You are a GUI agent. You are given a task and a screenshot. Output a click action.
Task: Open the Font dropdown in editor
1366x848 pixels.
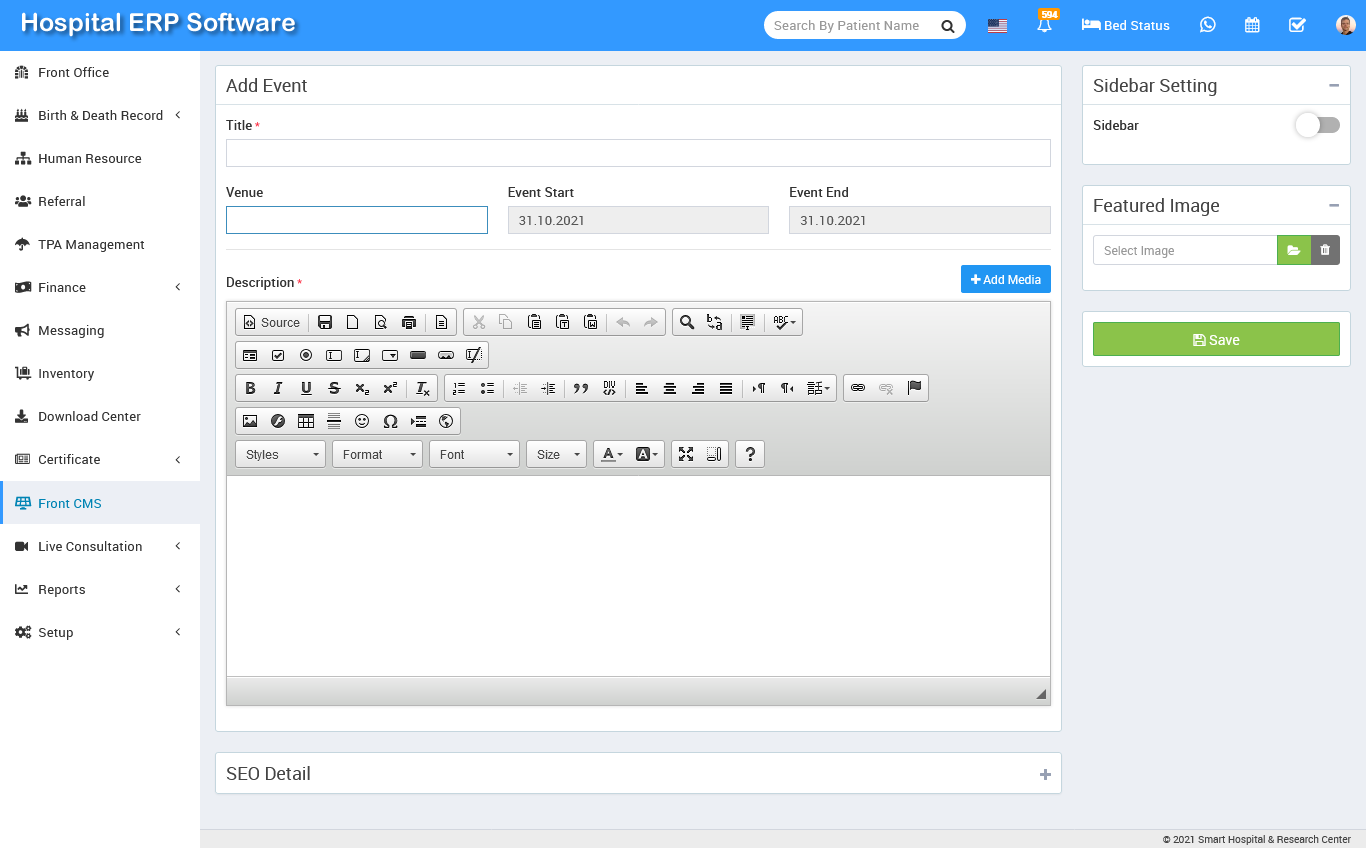coord(474,454)
